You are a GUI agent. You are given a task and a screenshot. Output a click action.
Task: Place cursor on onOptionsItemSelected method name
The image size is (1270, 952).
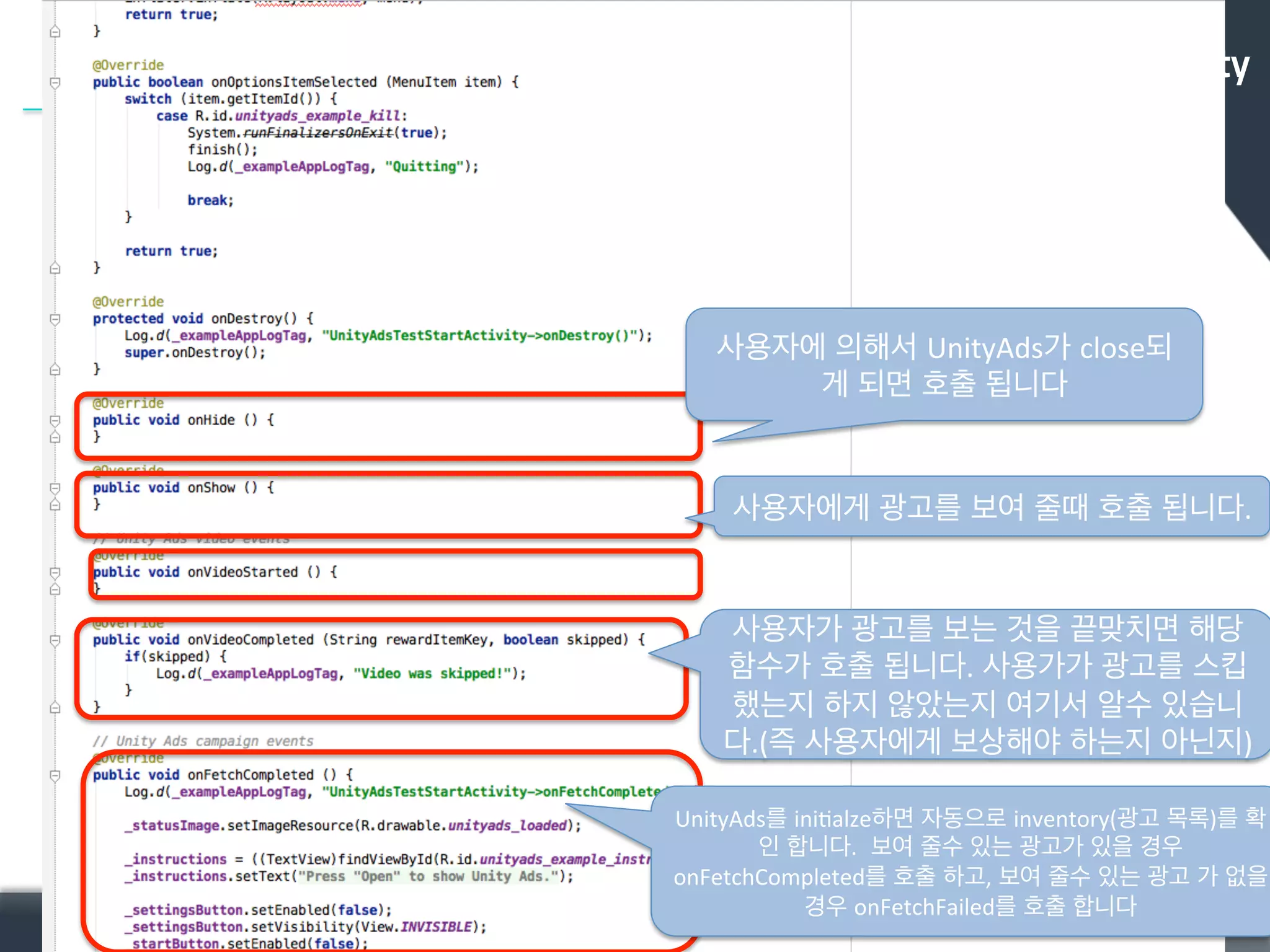(x=294, y=82)
